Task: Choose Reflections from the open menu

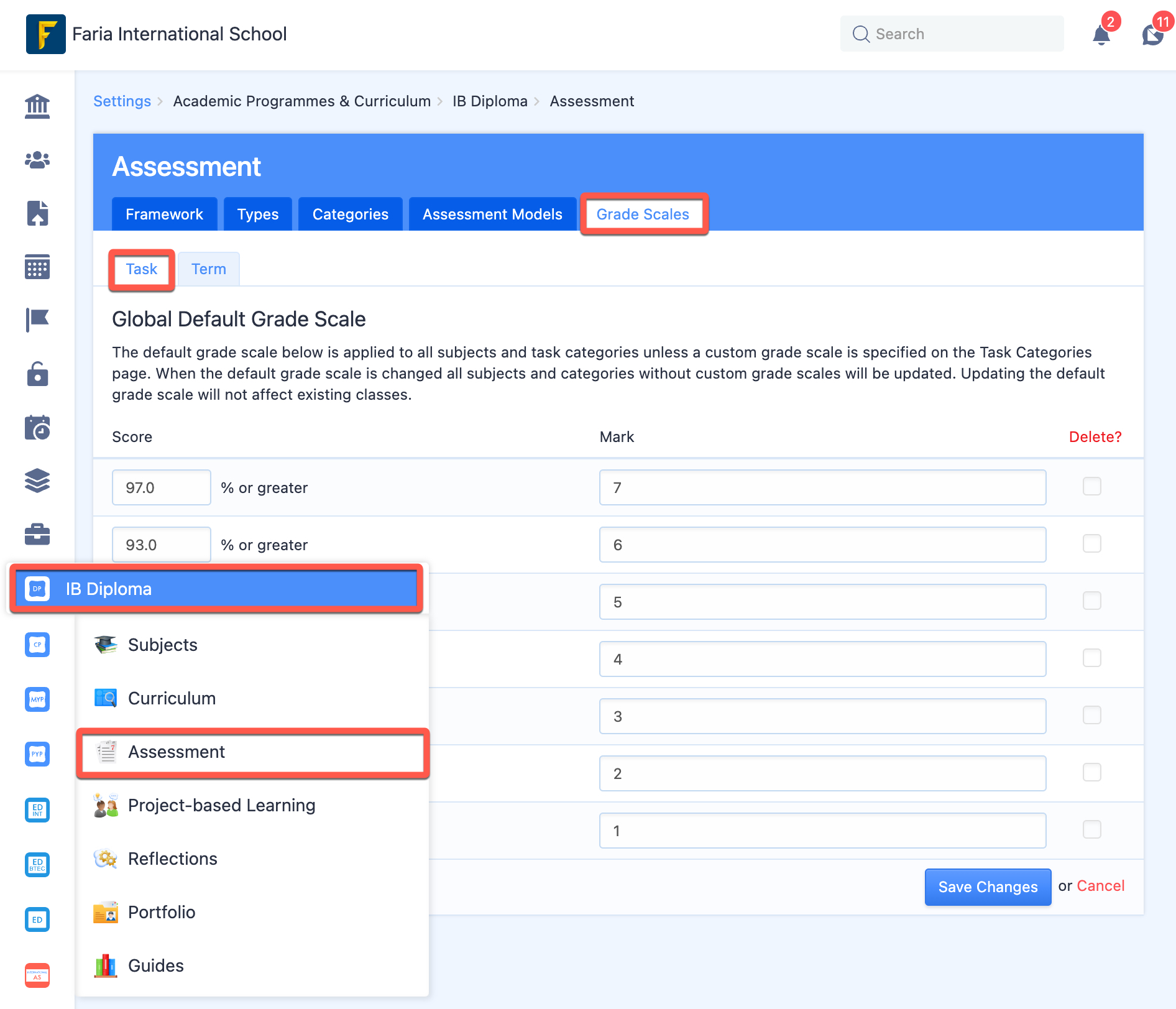Action: [172, 859]
